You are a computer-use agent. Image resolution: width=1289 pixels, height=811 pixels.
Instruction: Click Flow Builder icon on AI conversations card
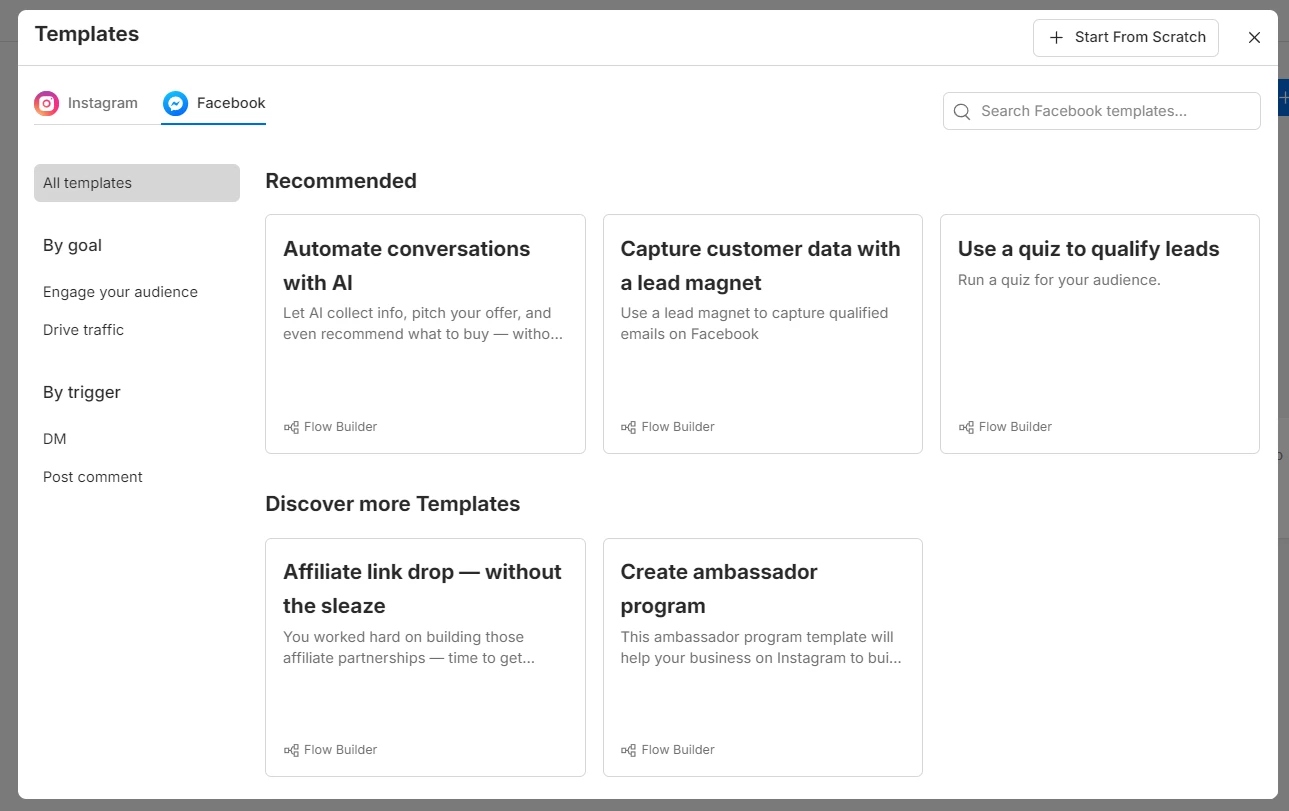(x=291, y=427)
